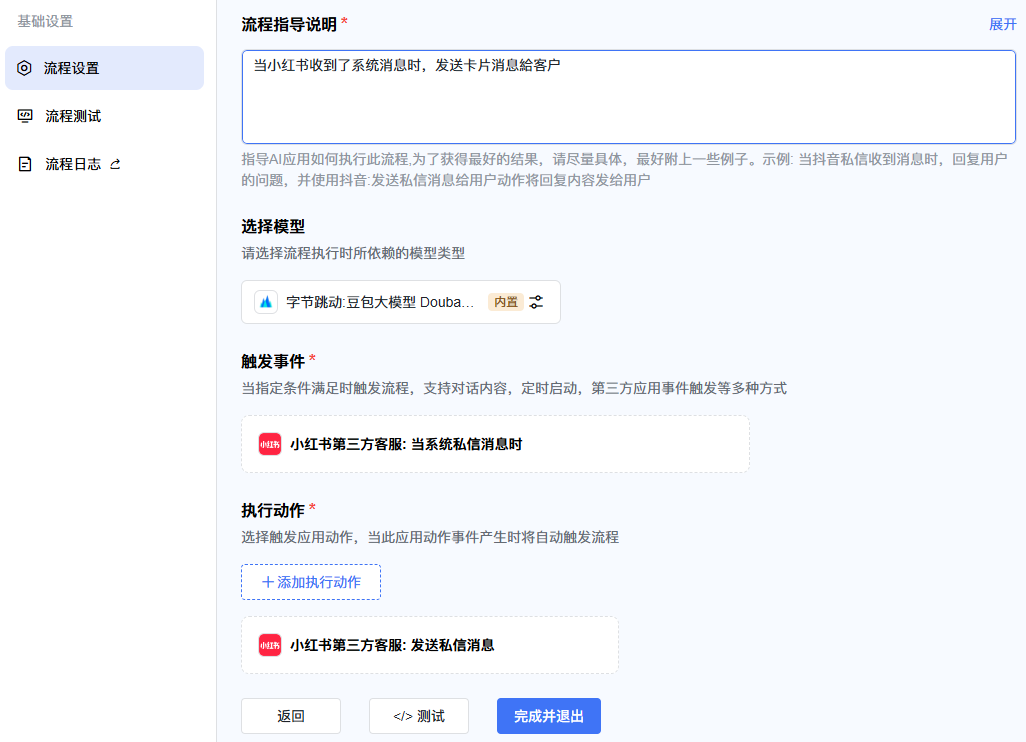Click the 触发事件 heading

273,362
